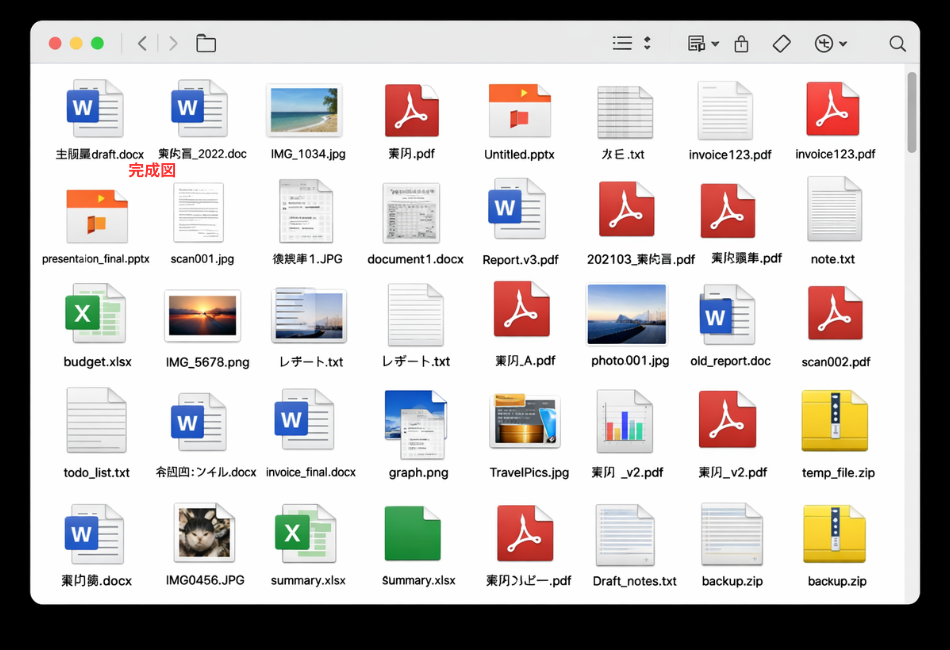The width and height of the screenshot is (950, 650).
Task: Open the IMG_1034.jpg beach photo
Action: pos(305,108)
